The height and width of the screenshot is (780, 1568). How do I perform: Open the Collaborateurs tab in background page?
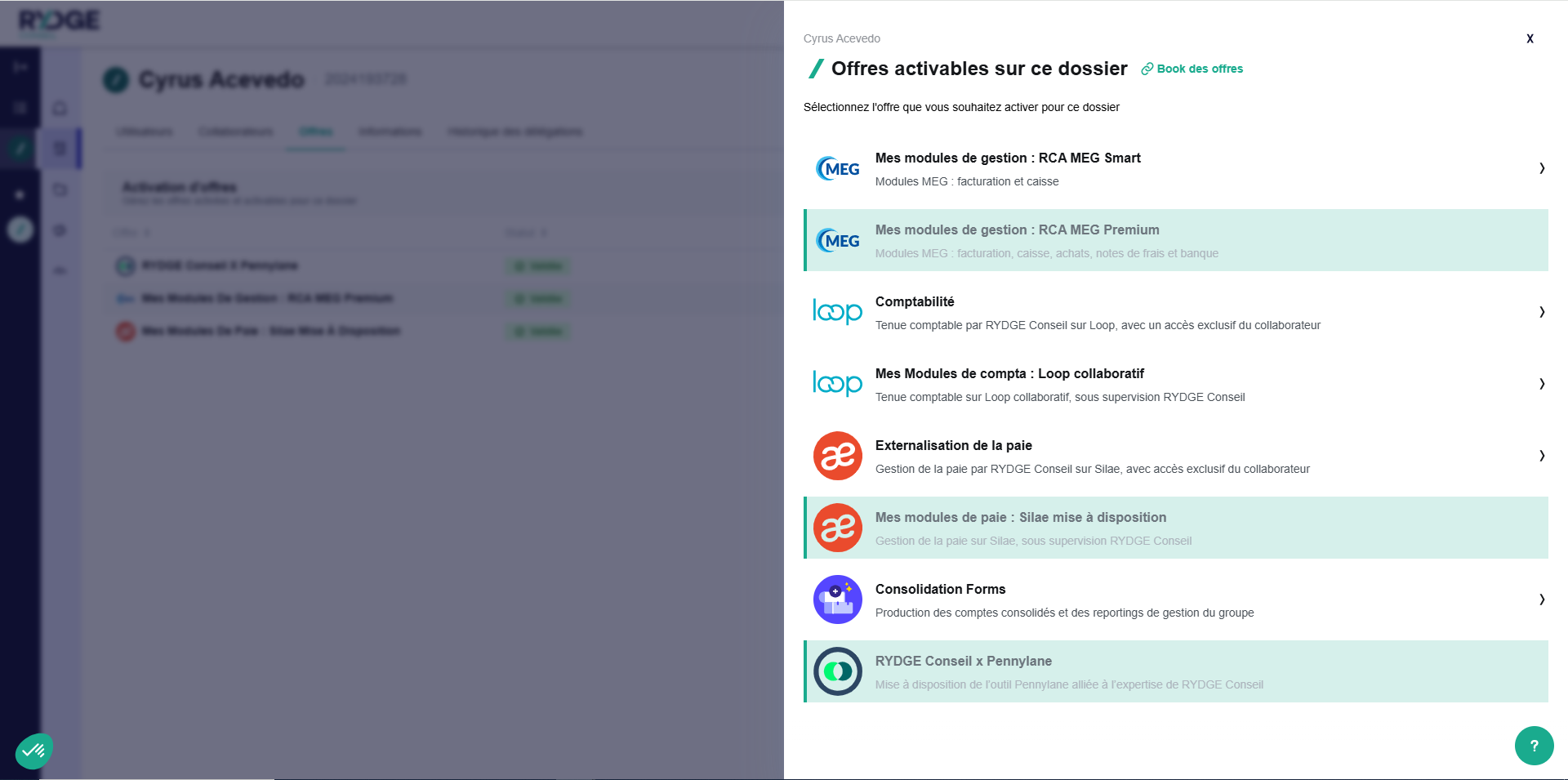coord(236,131)
